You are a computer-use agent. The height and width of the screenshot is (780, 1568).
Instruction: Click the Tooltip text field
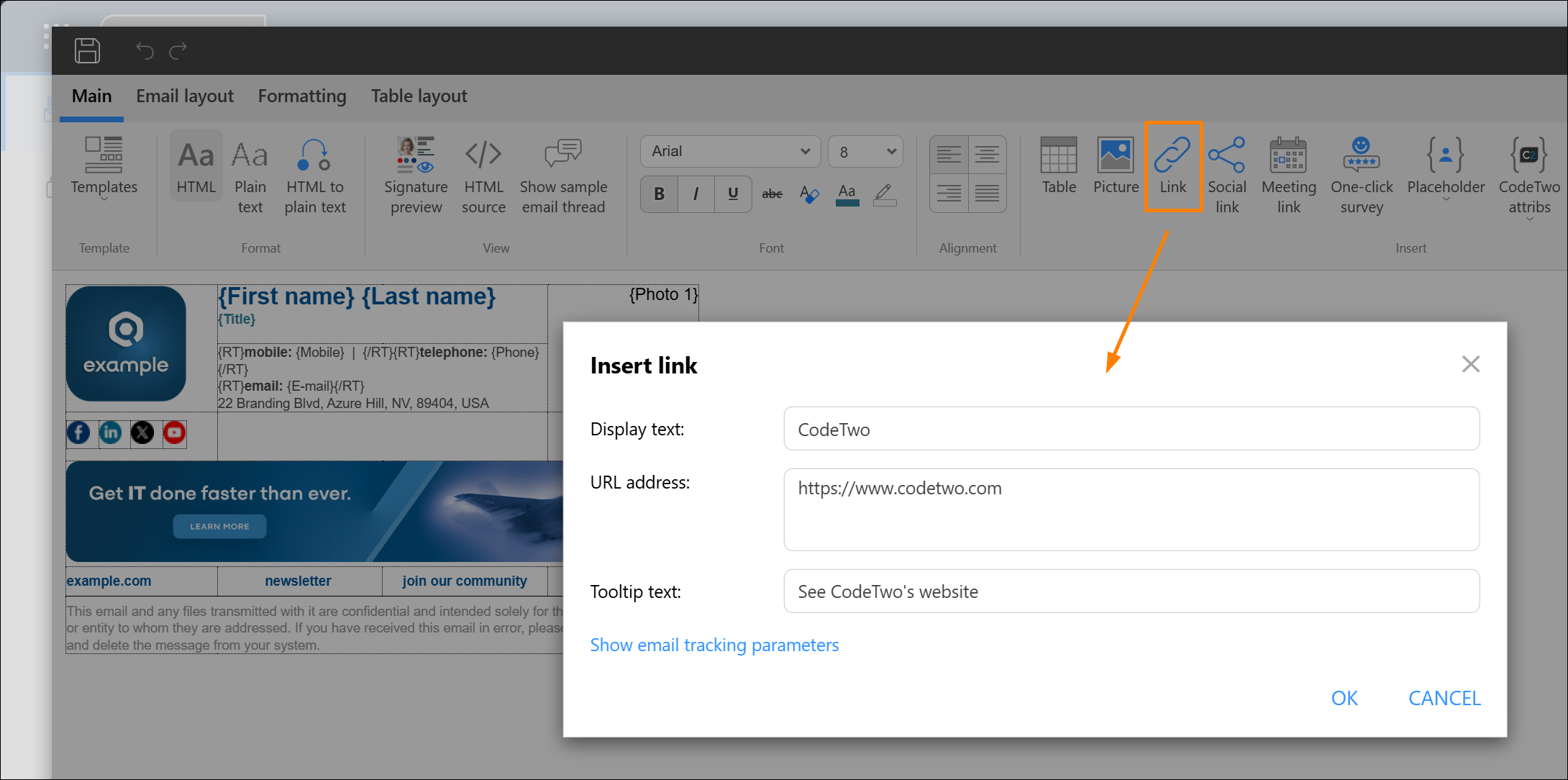click(1131, 591)
